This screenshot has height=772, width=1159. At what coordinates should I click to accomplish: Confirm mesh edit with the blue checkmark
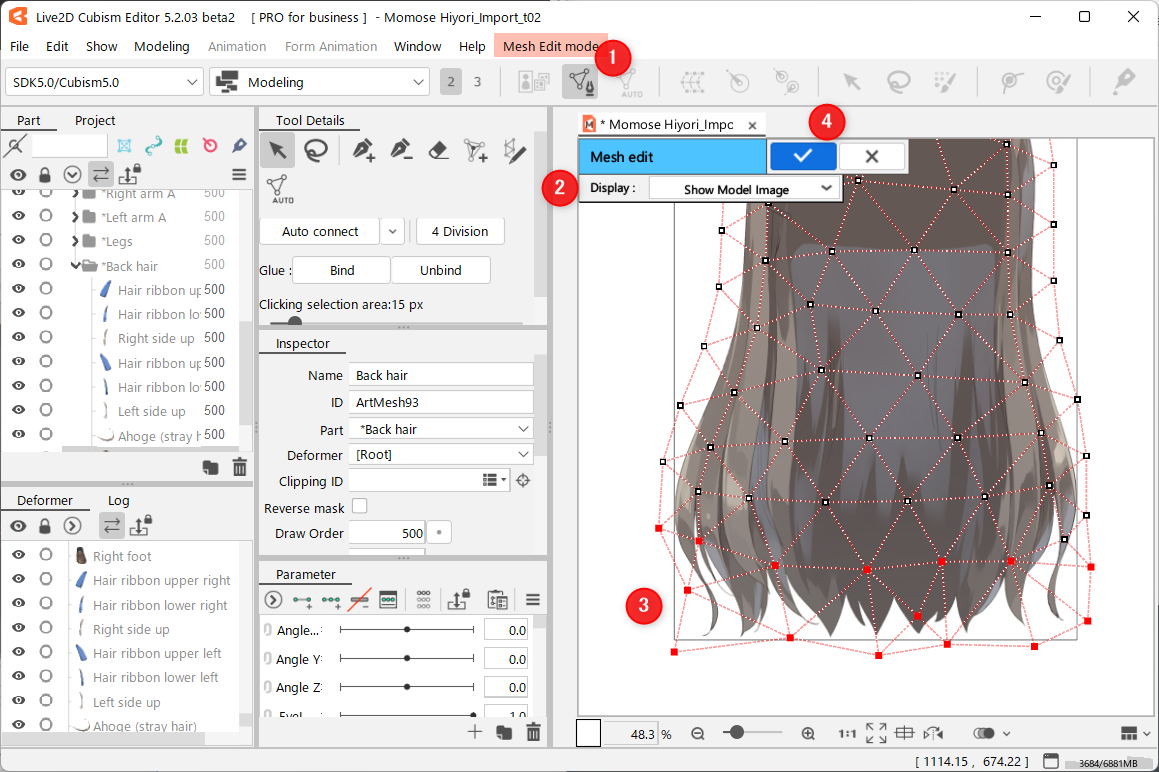click(x=802, y=156)
